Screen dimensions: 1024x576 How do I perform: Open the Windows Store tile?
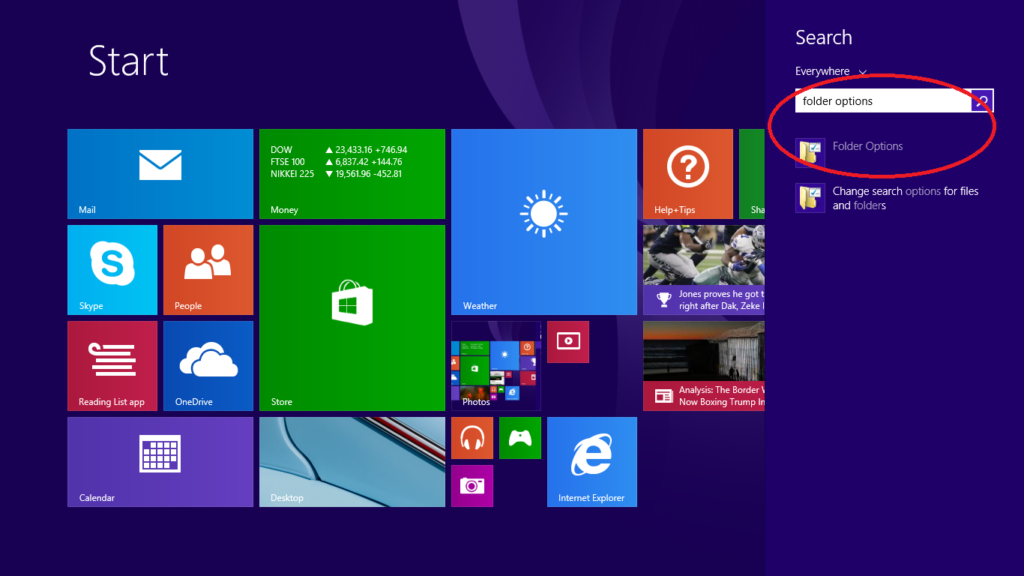[352, 318]
